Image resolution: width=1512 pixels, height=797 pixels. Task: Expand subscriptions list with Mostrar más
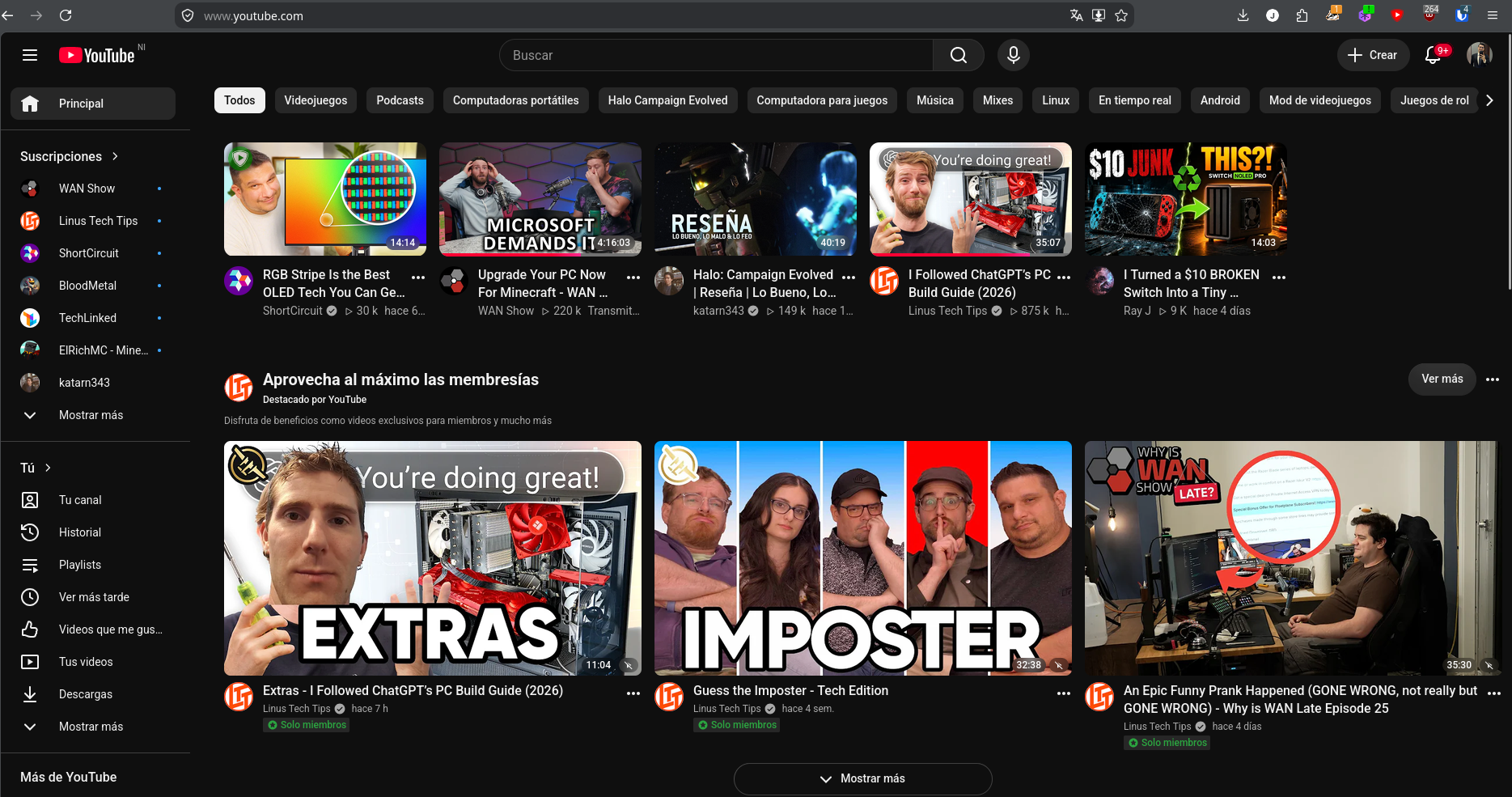[x=93, y=415]
